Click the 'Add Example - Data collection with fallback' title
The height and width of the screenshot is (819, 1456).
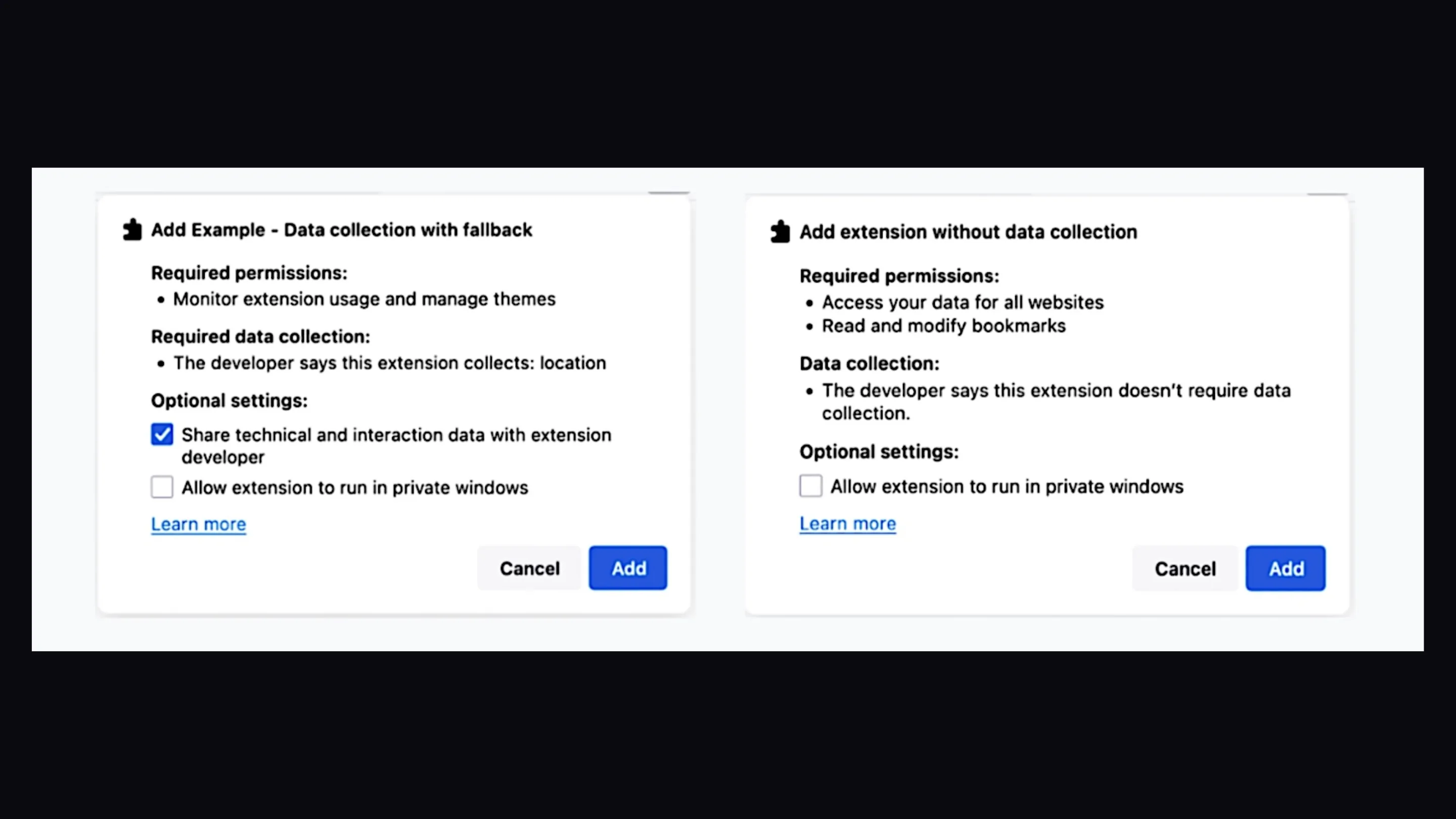341,230
